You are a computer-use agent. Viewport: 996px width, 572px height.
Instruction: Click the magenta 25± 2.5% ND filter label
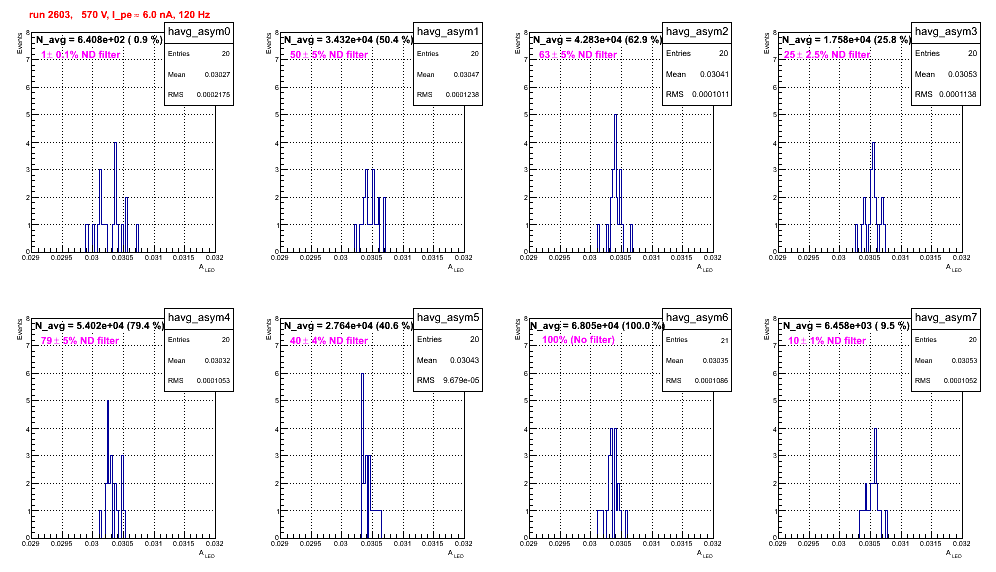pyautogui.click(x=827, y=55)
